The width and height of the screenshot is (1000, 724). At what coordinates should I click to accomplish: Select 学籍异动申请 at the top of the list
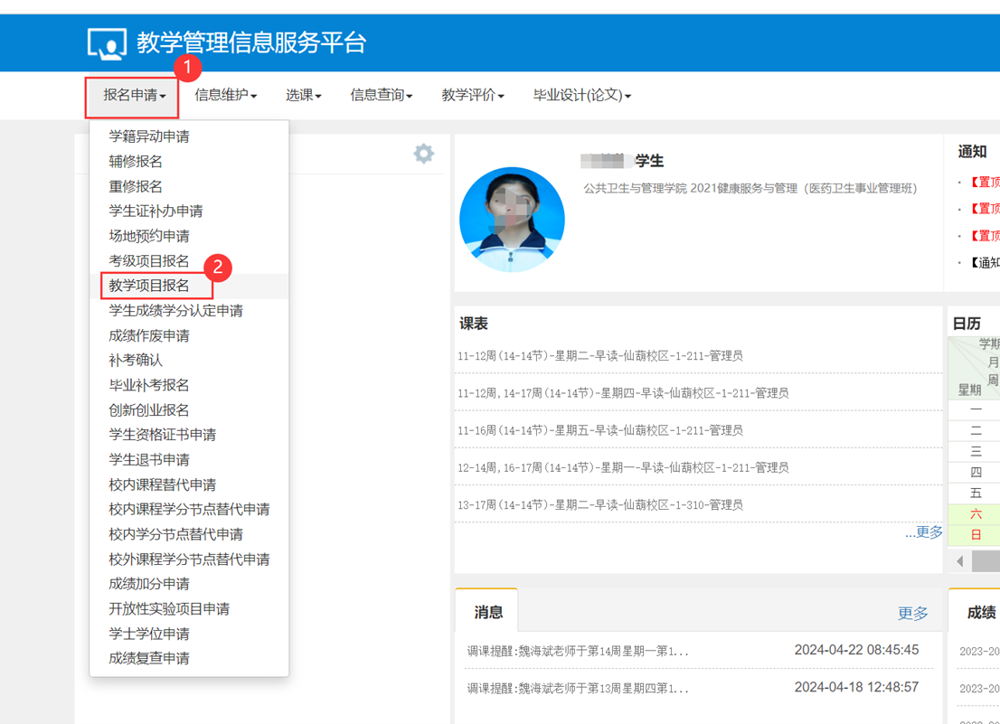click(149, 135)
